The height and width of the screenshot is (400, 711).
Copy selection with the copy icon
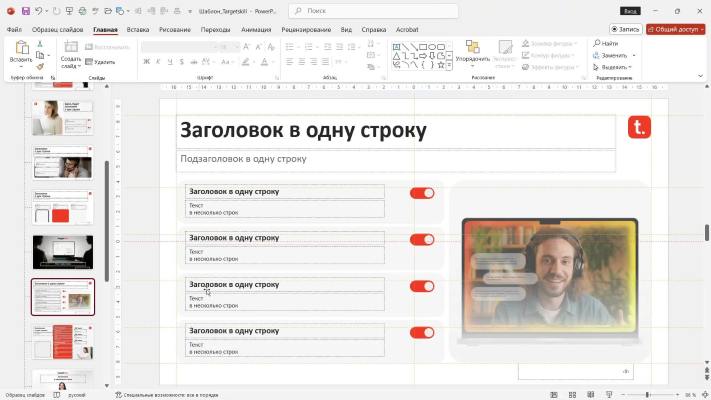pos(40,55)
